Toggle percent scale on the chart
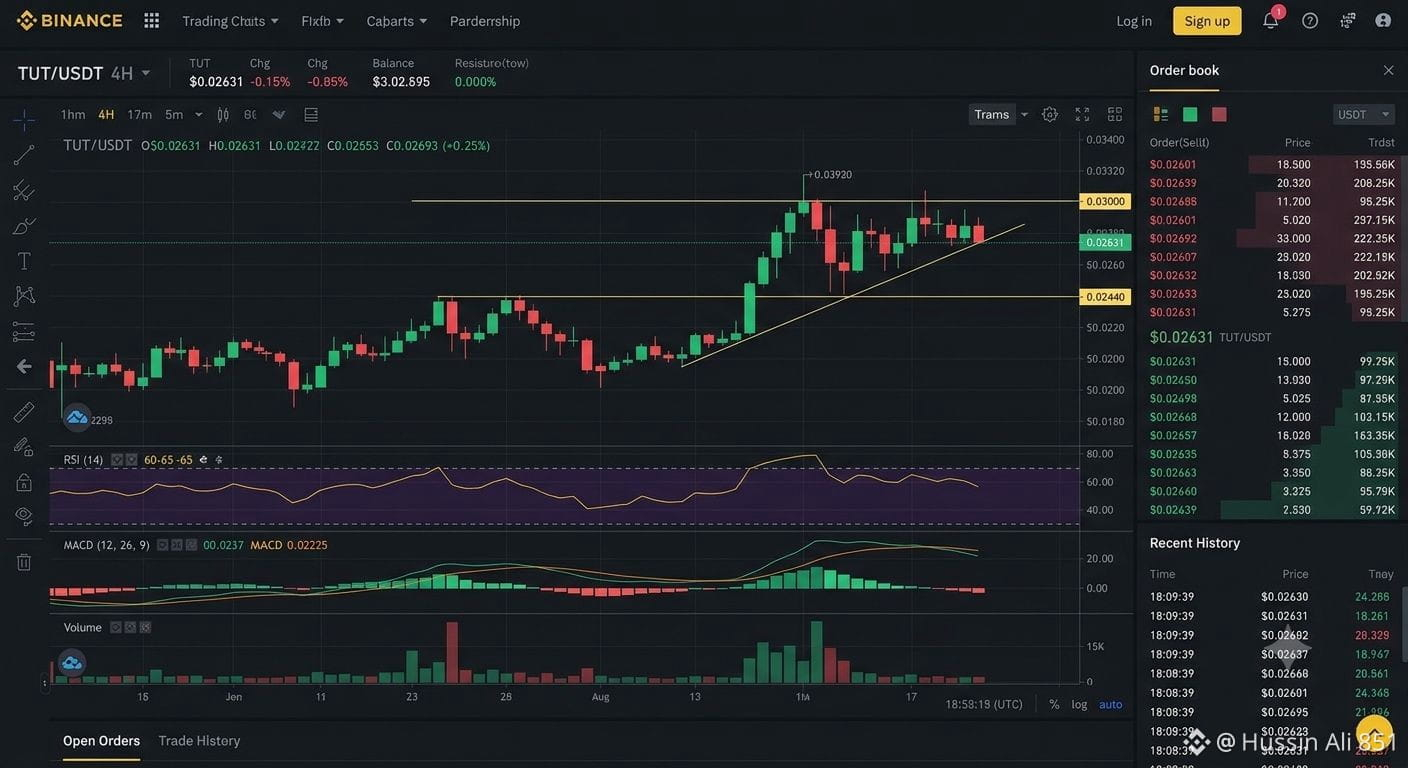Viewport: 1408px width, 768px height. click(x=1054, y=704)
